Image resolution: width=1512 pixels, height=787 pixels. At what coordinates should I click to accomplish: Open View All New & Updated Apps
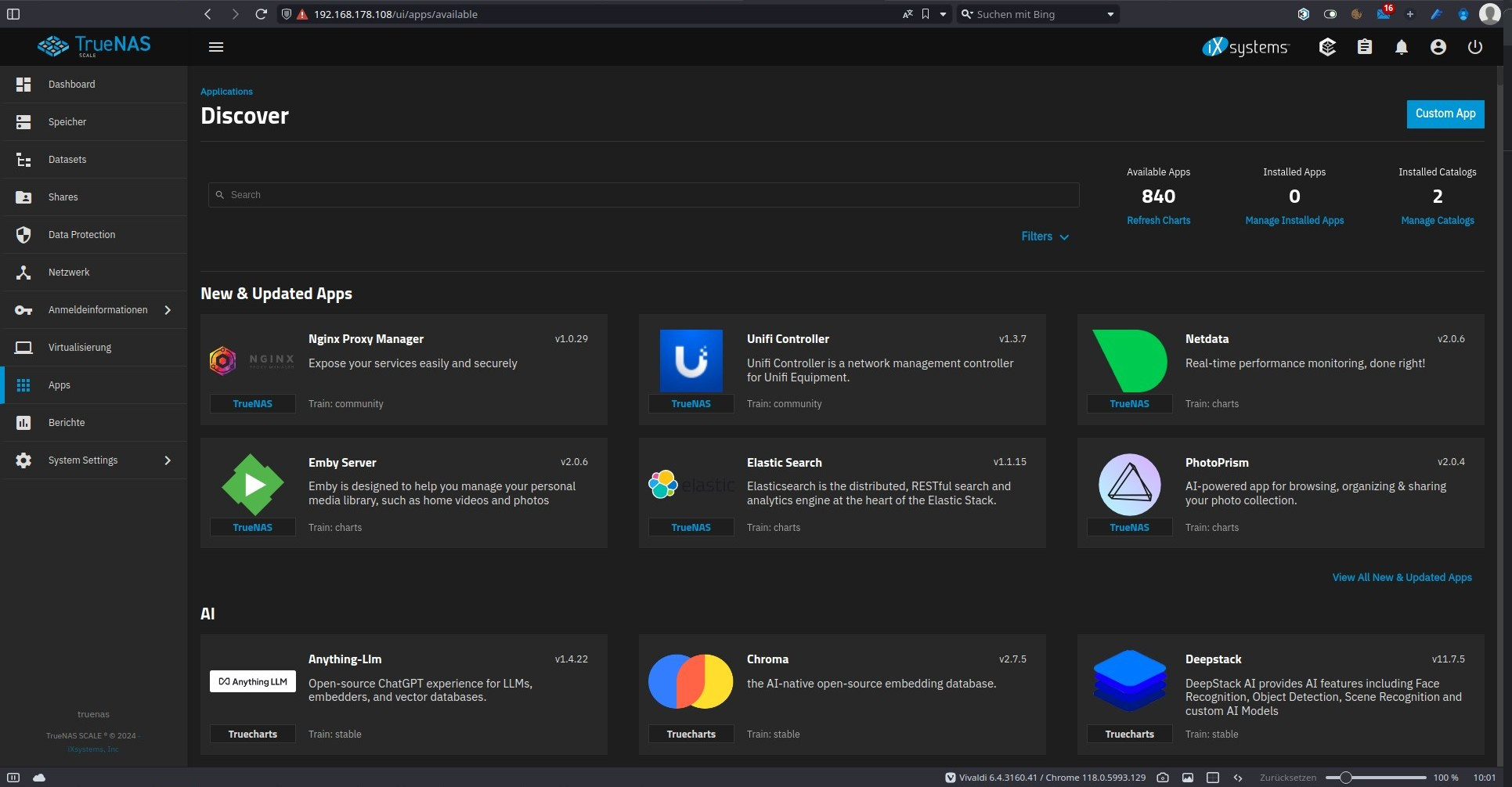coord(1402,577)
